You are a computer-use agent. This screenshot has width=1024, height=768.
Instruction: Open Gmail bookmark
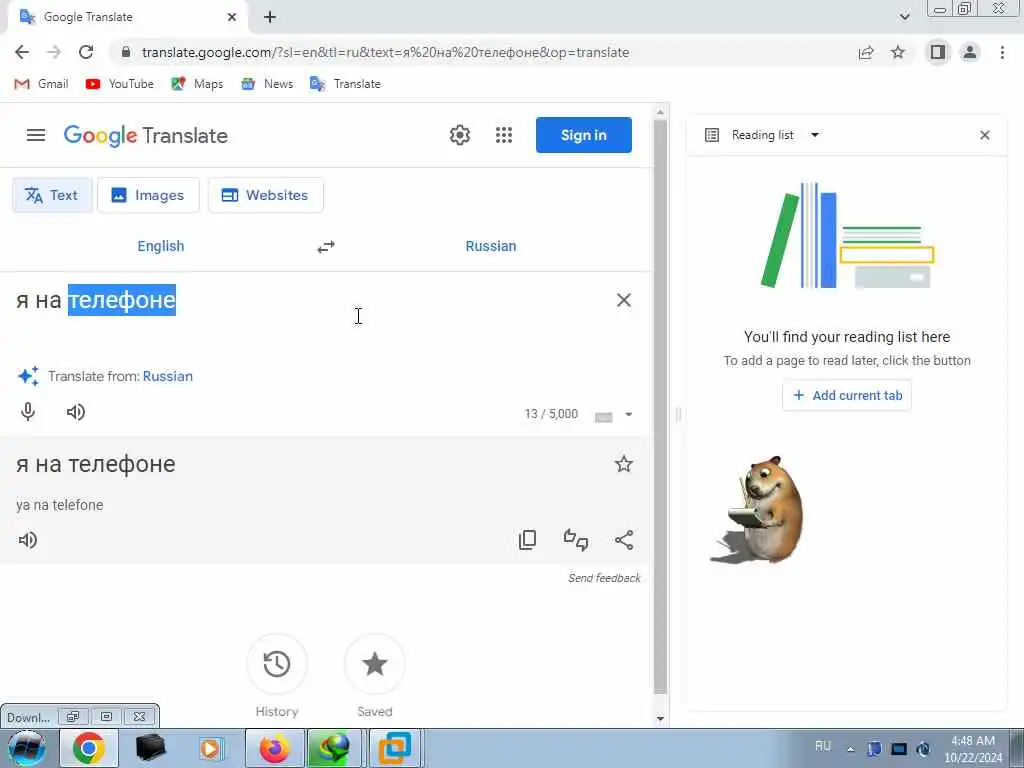(42, 84)
